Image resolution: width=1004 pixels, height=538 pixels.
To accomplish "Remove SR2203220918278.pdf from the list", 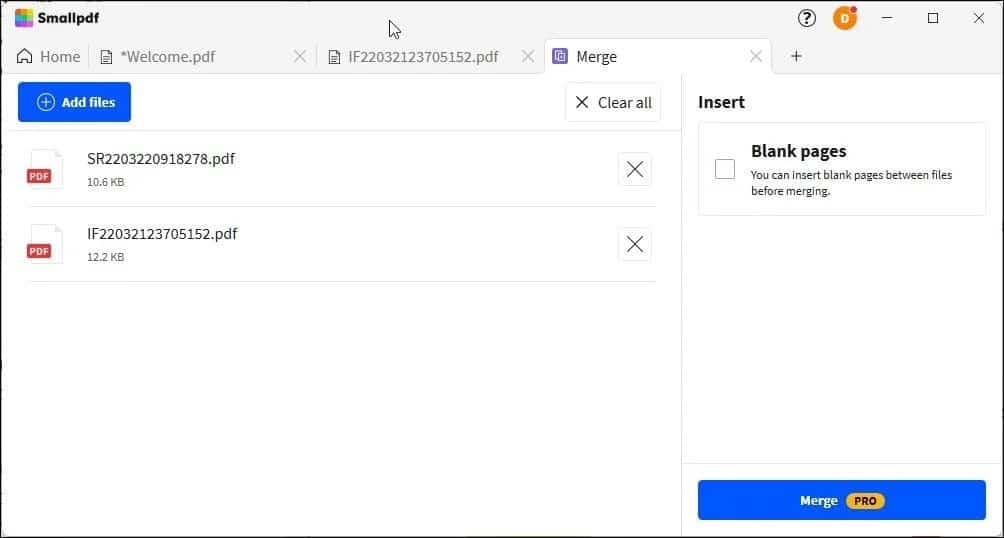I will coord(635,170).
